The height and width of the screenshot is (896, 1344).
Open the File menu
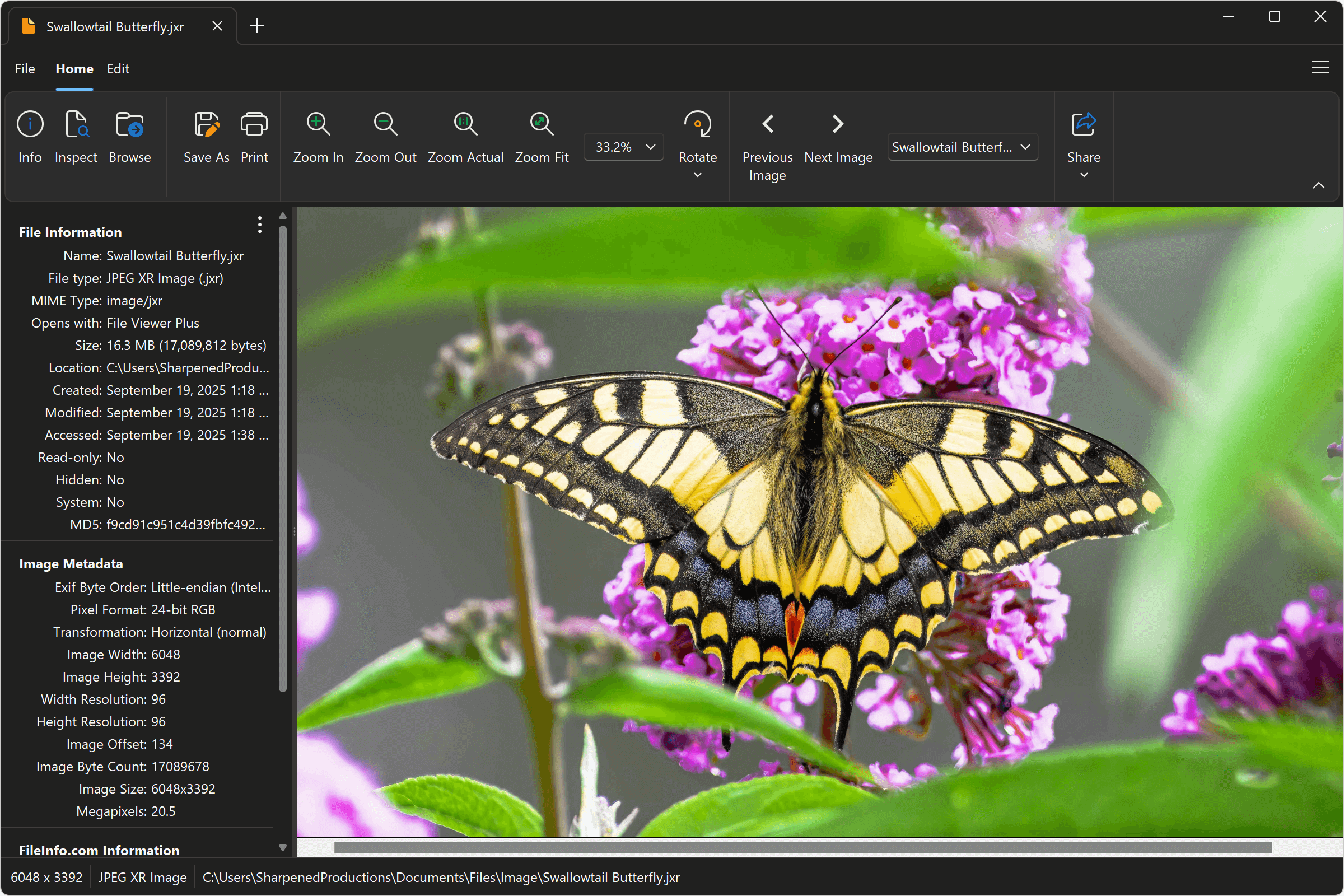tap(24, 68)
